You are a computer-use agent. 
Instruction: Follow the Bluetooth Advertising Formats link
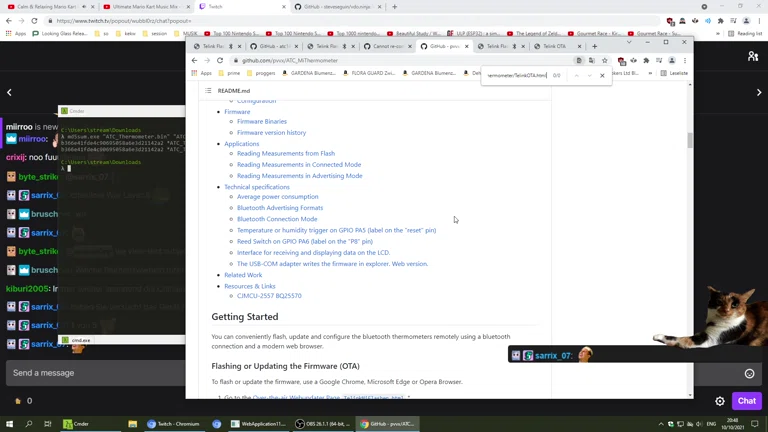[279, 208]
